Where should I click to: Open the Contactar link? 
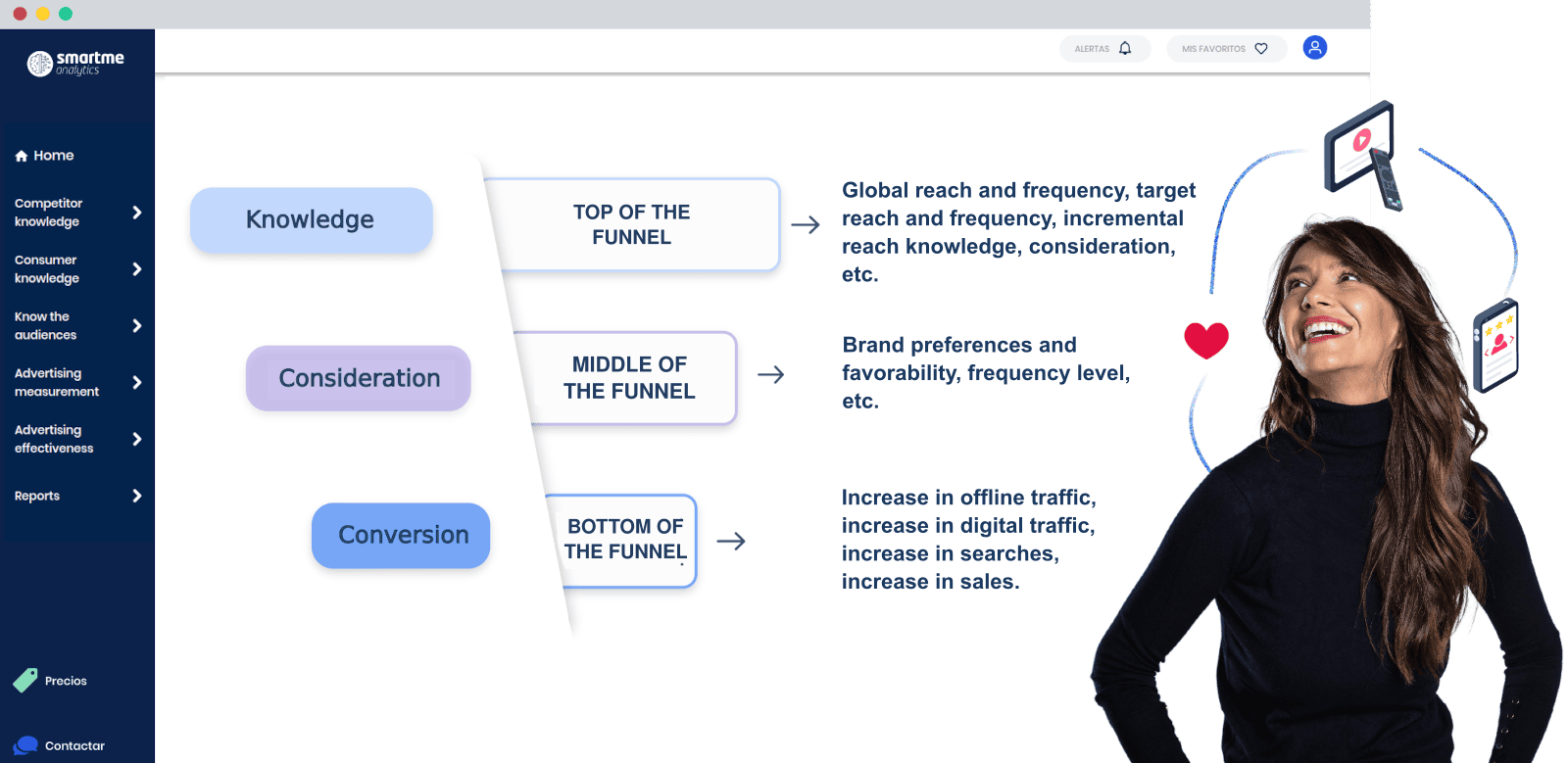pyautogui.click(x=74, y=745)
